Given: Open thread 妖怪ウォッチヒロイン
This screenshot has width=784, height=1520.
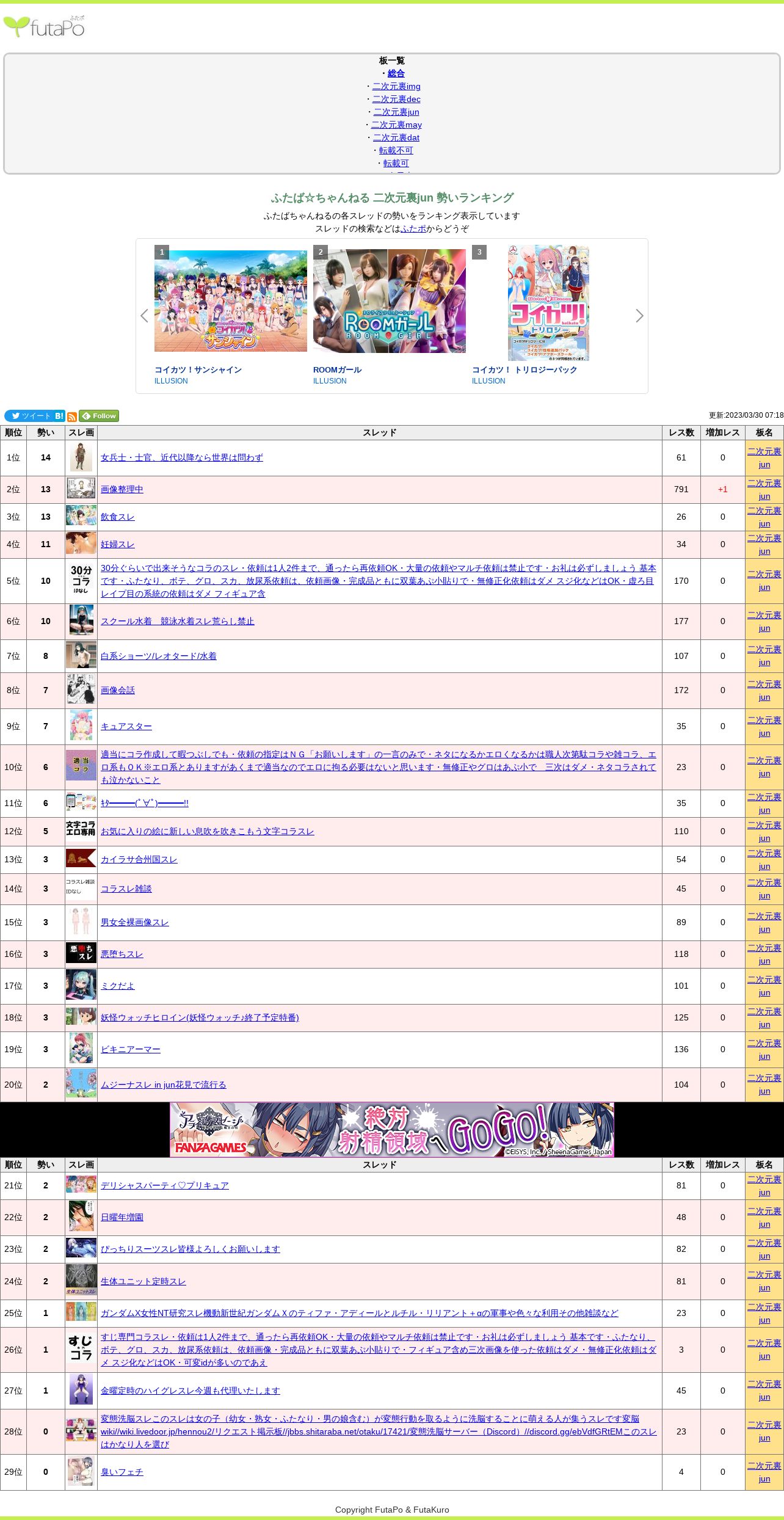Looking at the screenshot, I should point(200,1017).
